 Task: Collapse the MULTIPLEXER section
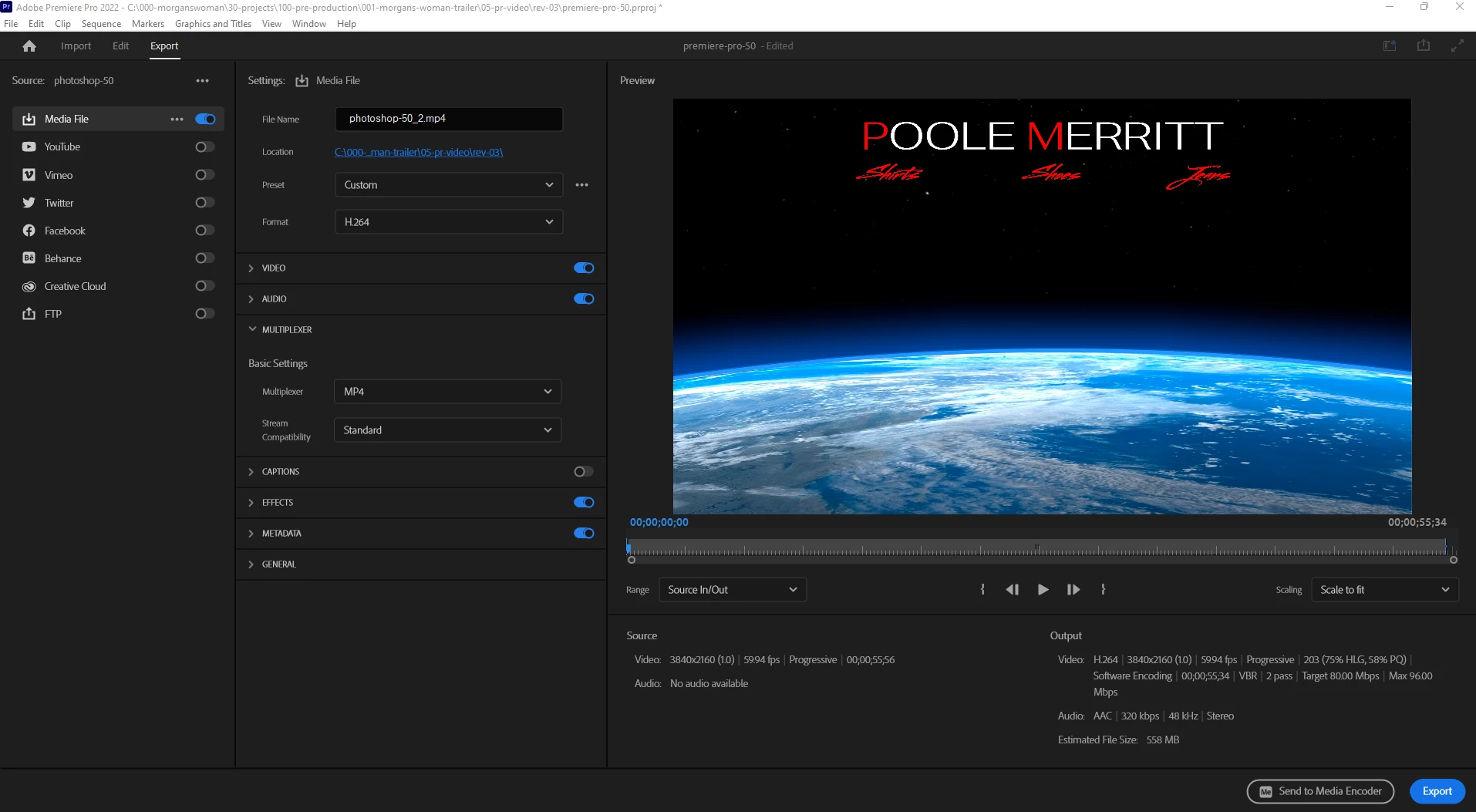pyautogui.click(x=251, y=329)
